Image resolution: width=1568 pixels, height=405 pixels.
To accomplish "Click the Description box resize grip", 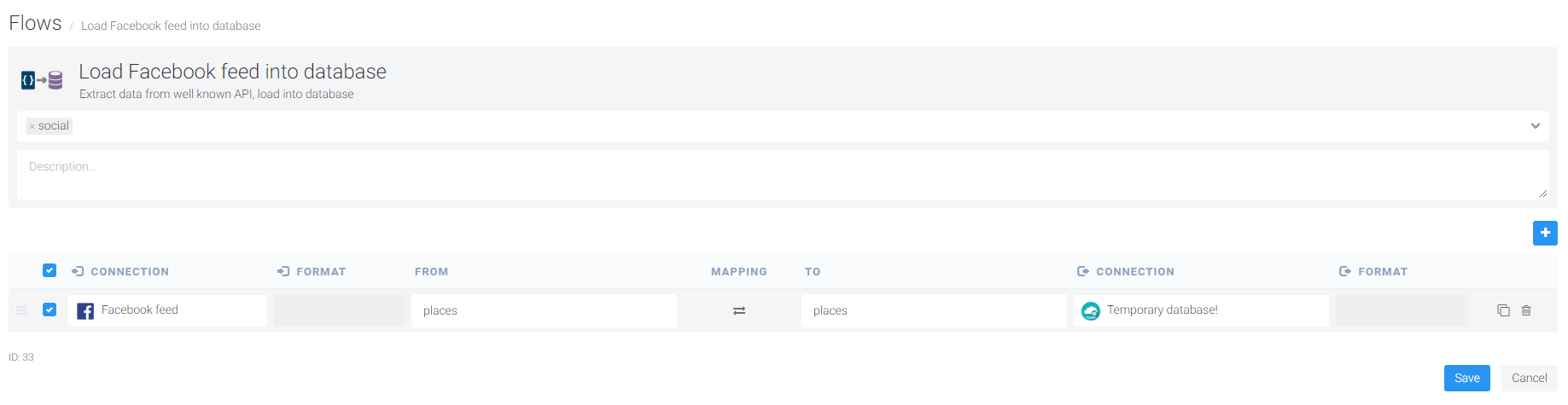I will (x=1543, y=194).
